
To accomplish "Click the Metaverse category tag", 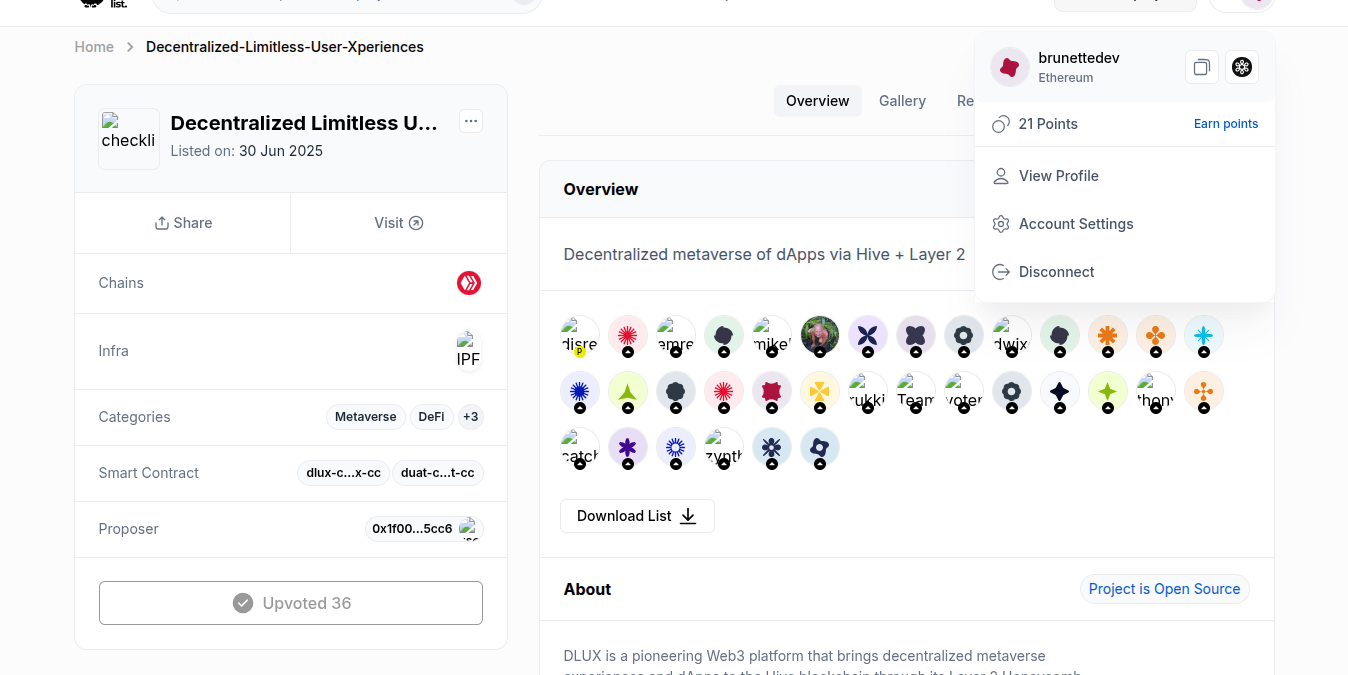I will point(366,417).
